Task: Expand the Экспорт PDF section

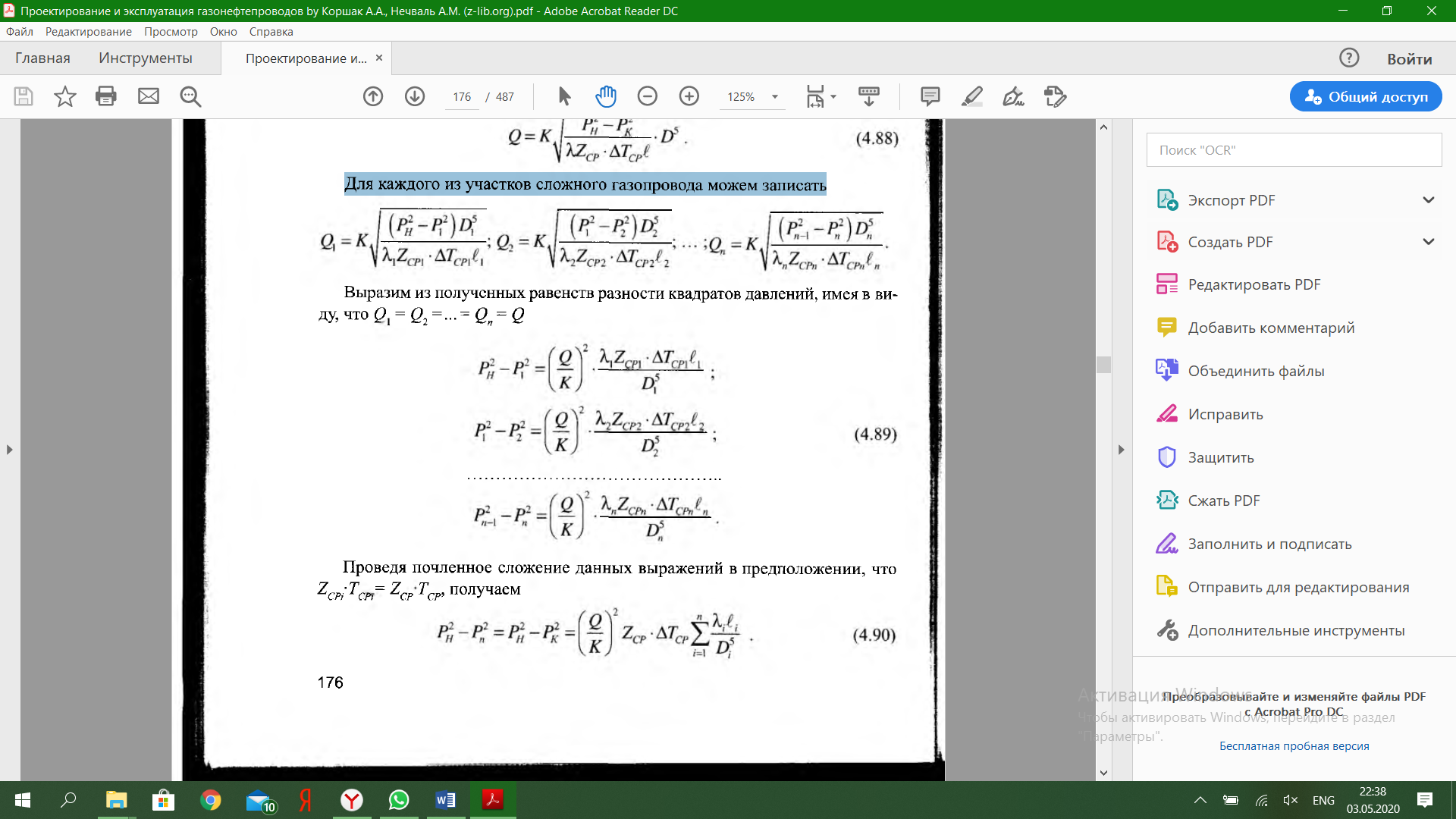Action: point(1428,200)
